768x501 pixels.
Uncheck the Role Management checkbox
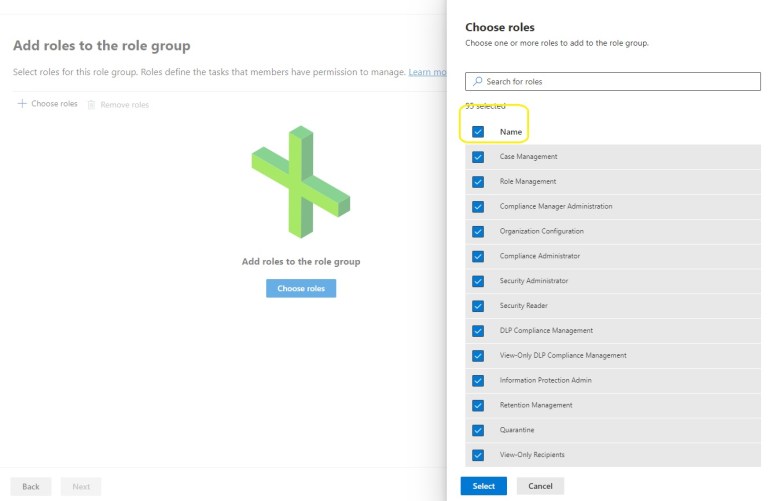click(478, 182)
